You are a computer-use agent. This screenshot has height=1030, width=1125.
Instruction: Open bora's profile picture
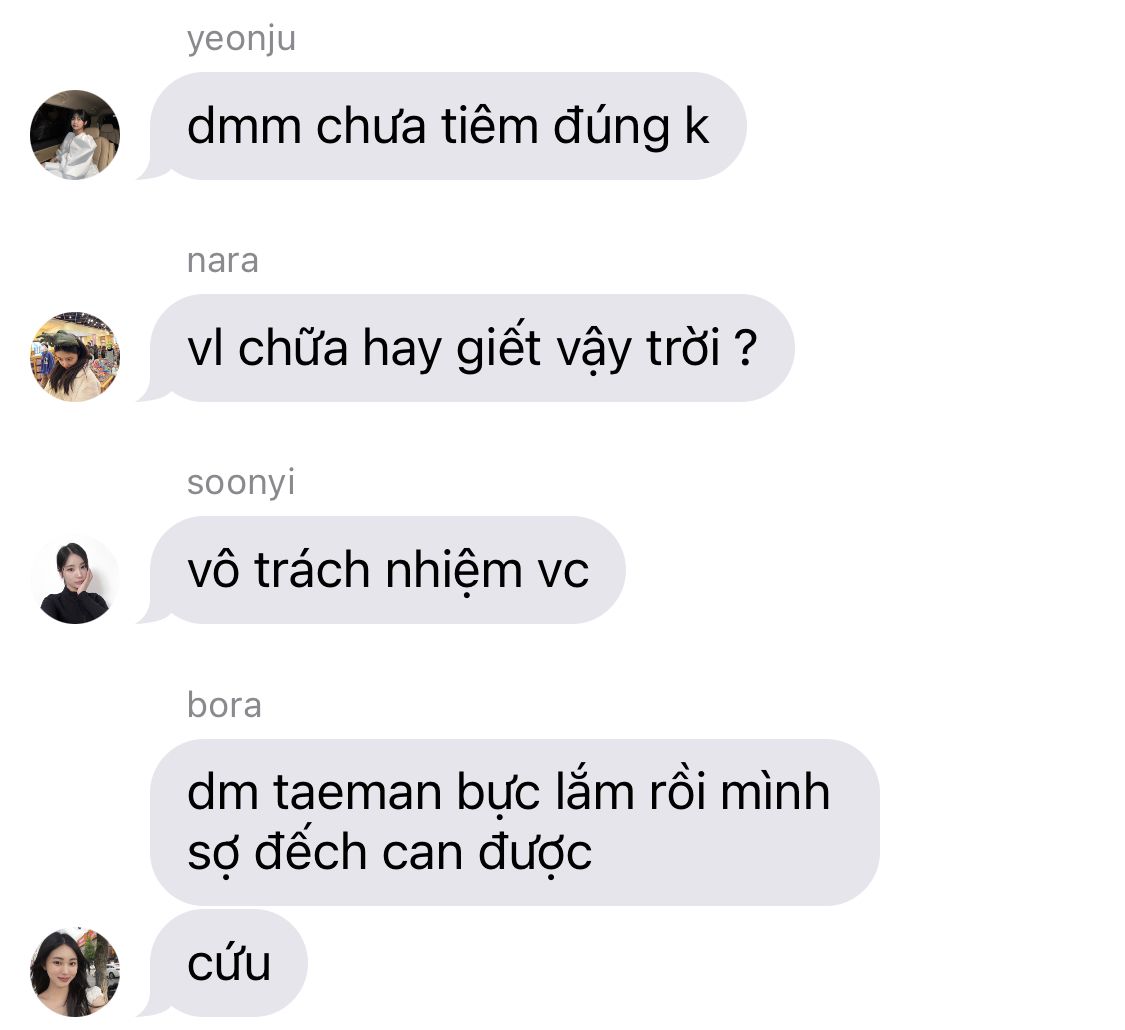point(75,971)
